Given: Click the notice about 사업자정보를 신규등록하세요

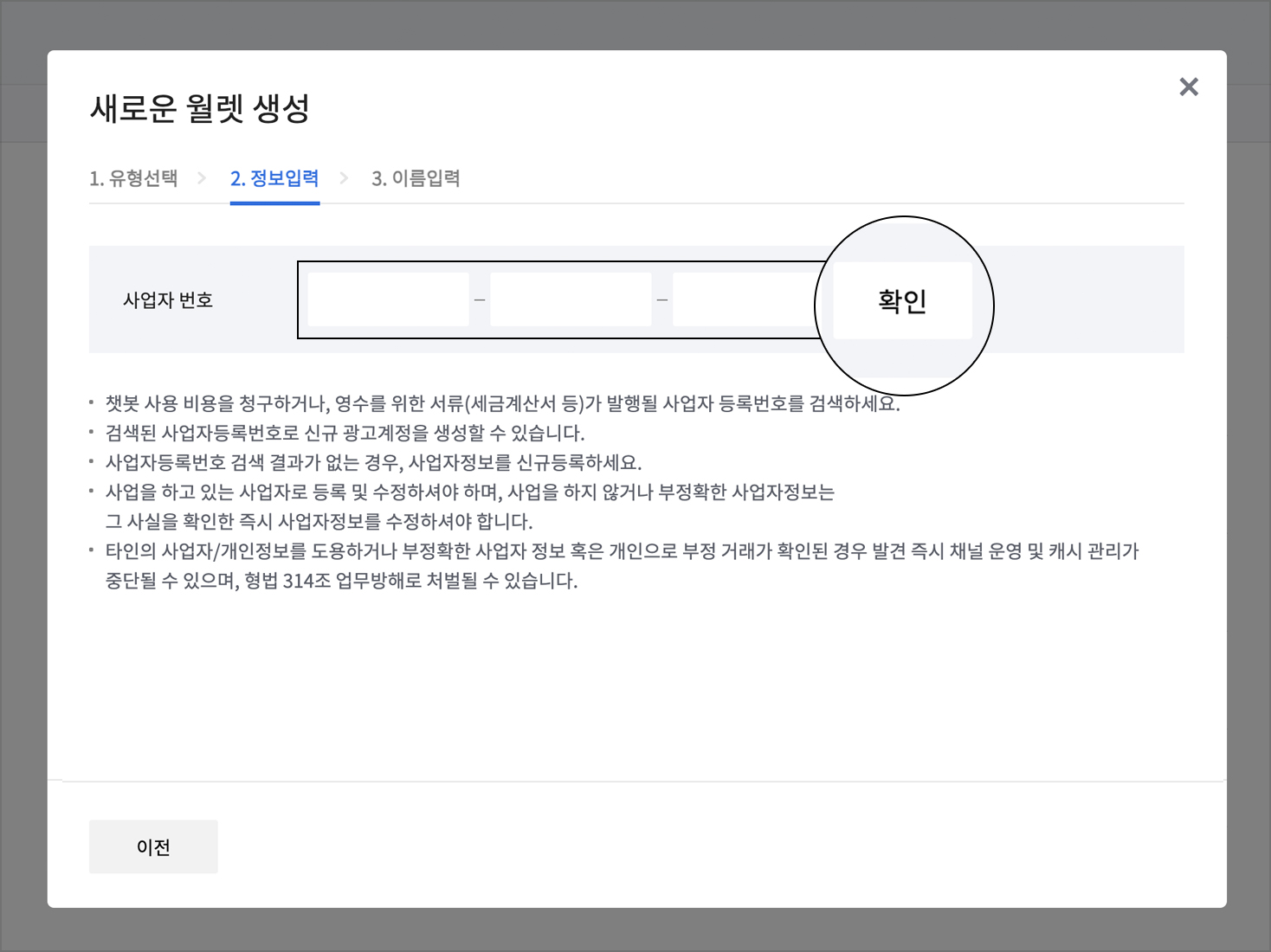Looking at the screenshot, I should click(373, 462).
